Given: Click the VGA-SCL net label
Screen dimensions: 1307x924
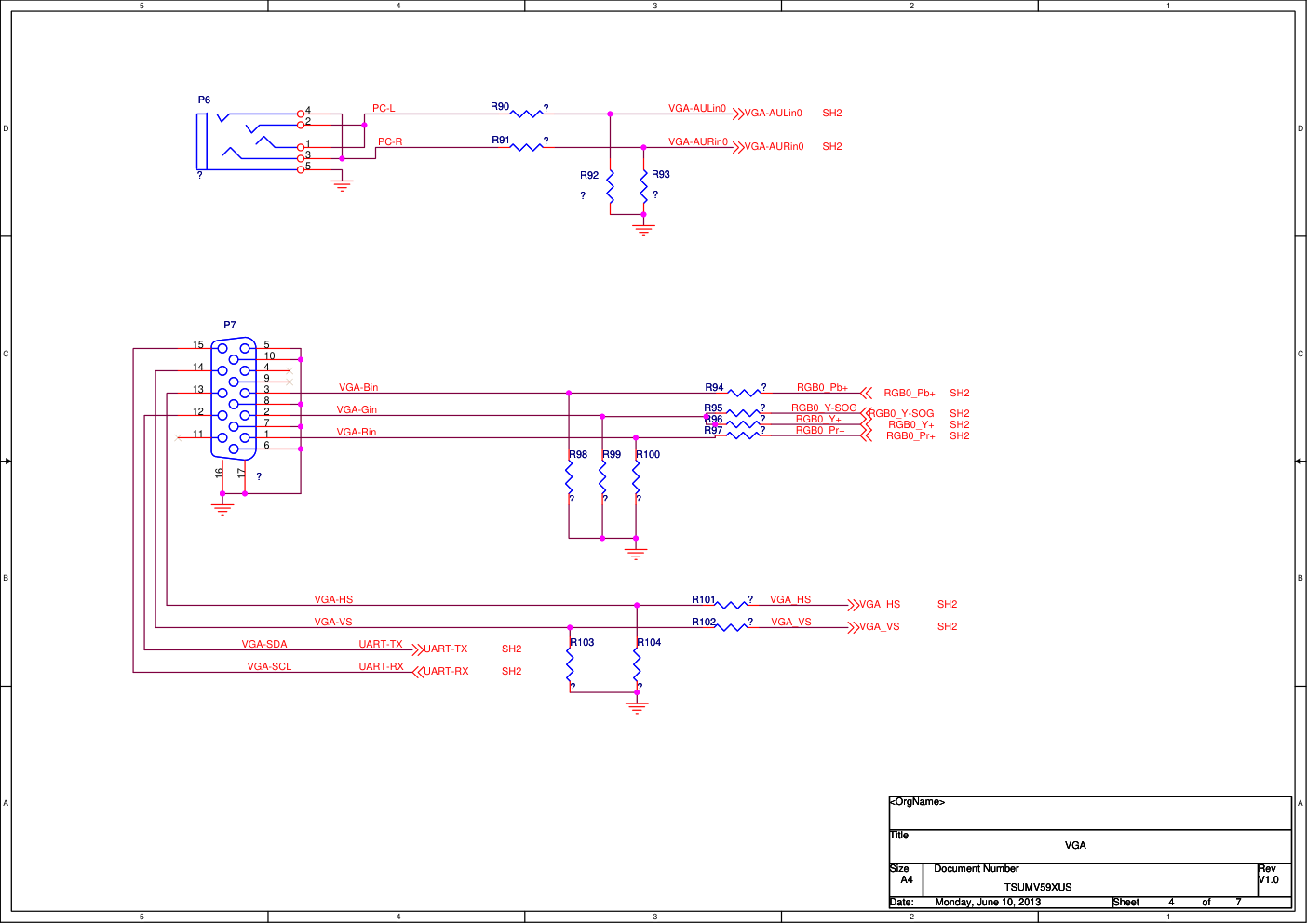Looking at the screenshot, I should (x=269, y=667).
